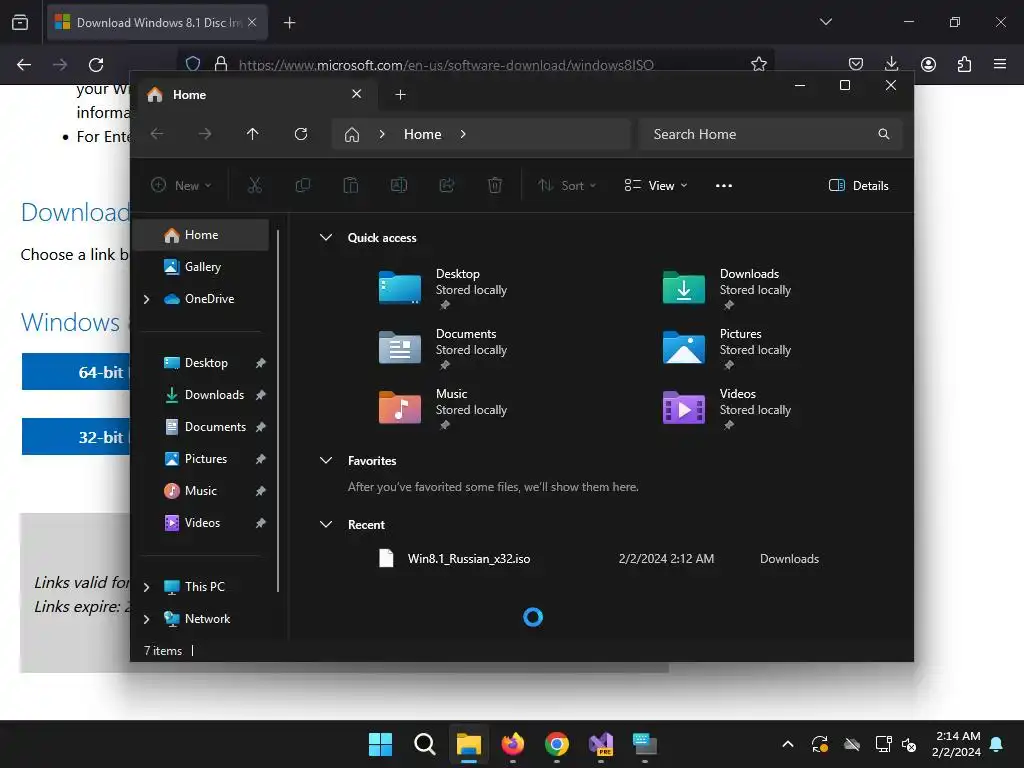Image resolution: width=1024 pixels, height=768 pixels.
Task: Unpin Videos via sidebar pin icon
Action: [x=260, y=523]
